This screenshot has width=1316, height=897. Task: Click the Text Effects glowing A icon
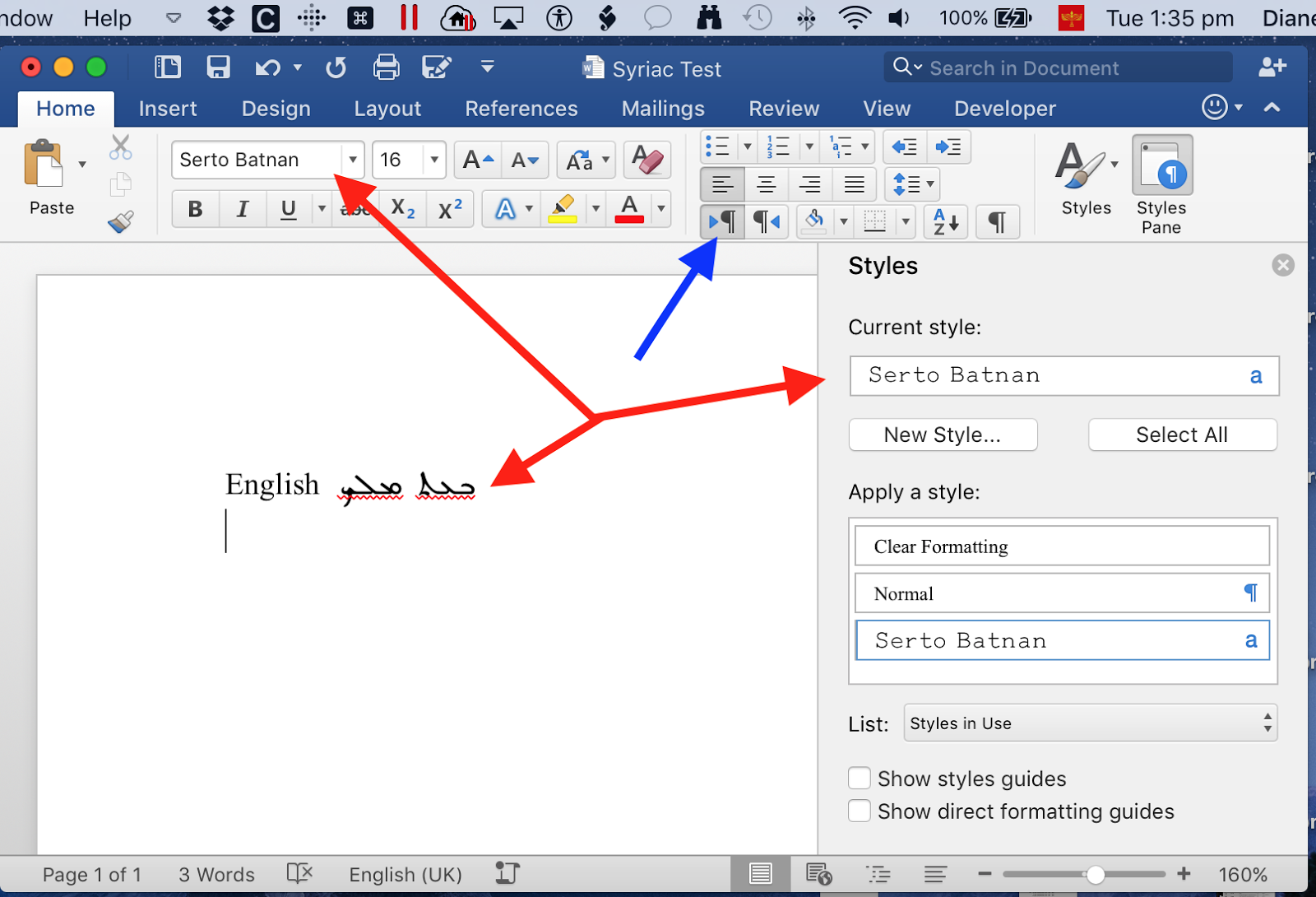(505, 209)
